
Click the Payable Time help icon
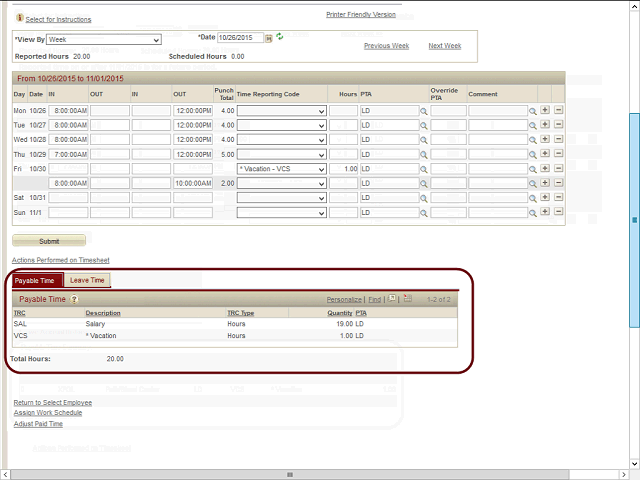(75, 299)
